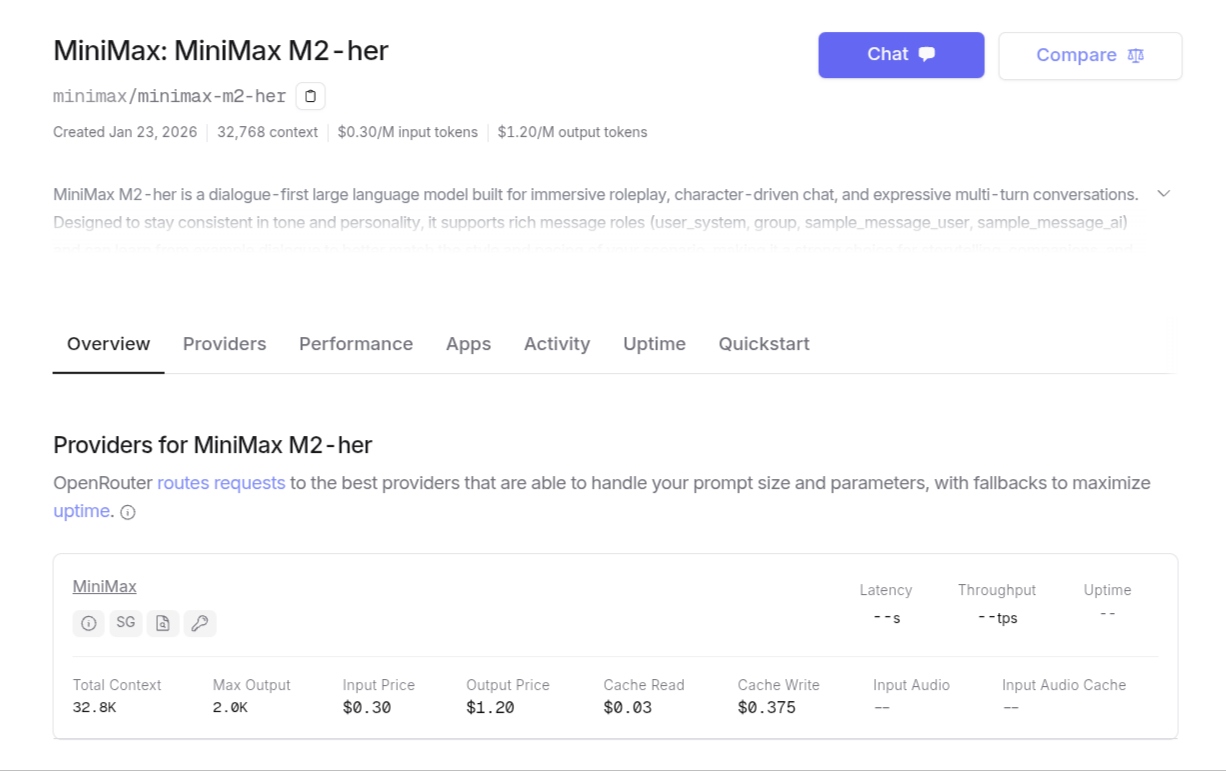
Task: Click the key icon under MiniMax provider
Action: pos(200,623)
